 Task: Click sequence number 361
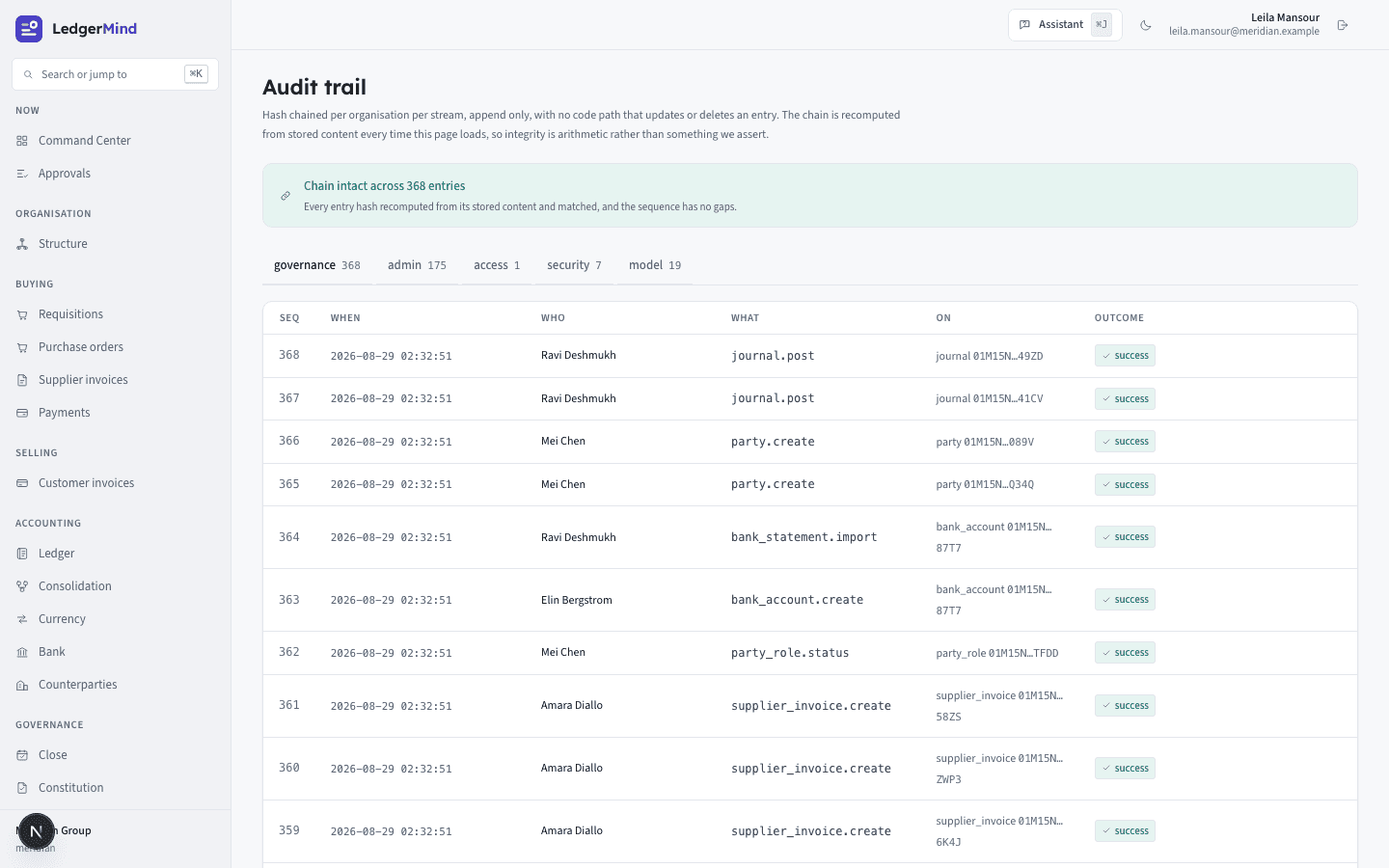click(289, 705)
